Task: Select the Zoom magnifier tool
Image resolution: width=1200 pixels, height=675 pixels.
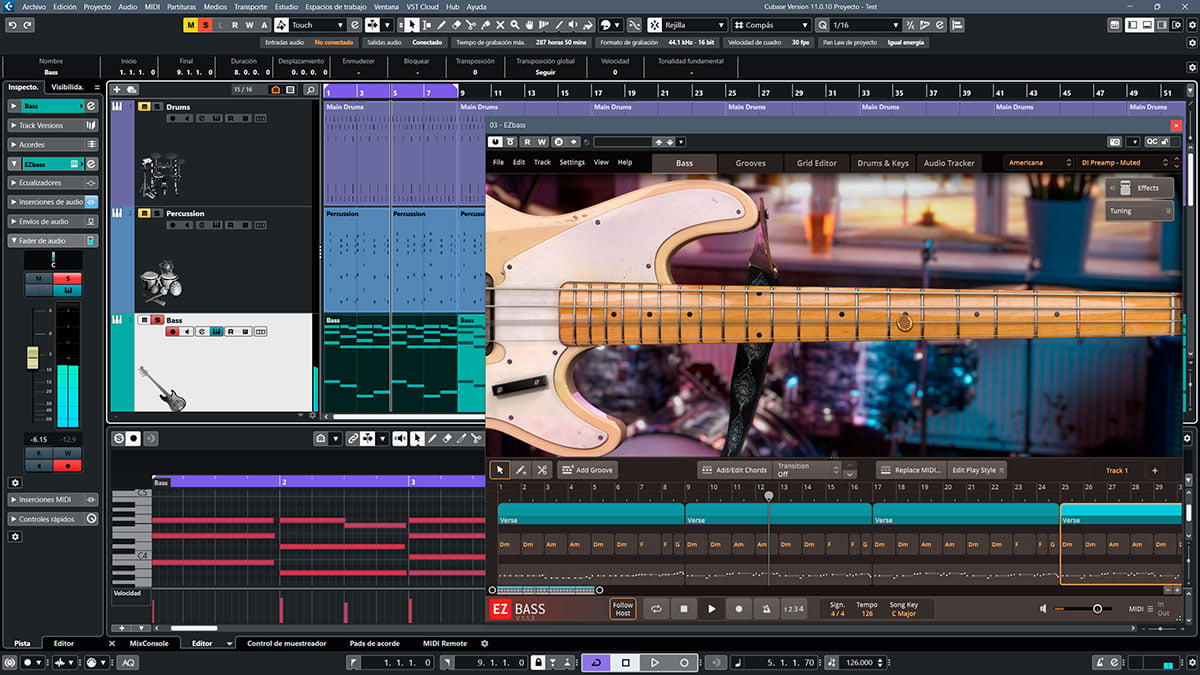Action: coord(517,25)
